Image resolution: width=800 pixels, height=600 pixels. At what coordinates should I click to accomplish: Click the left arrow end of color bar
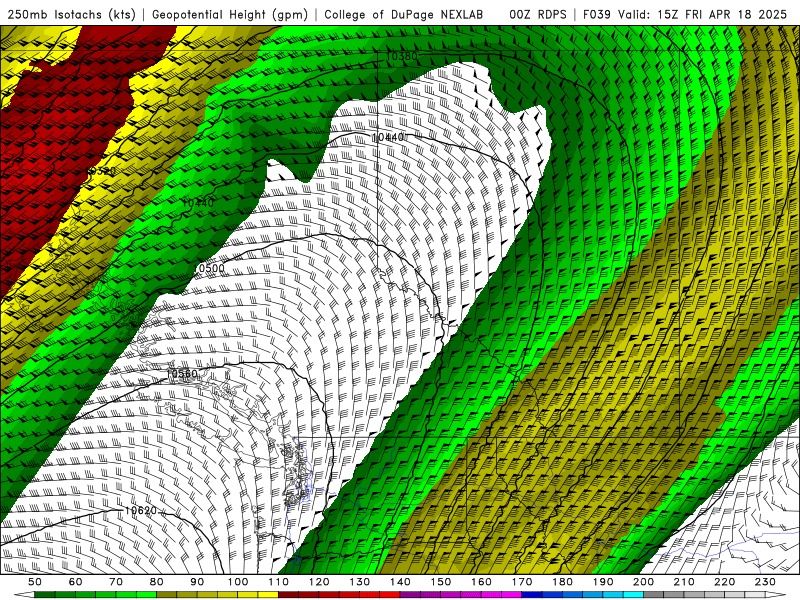point(23,595)
